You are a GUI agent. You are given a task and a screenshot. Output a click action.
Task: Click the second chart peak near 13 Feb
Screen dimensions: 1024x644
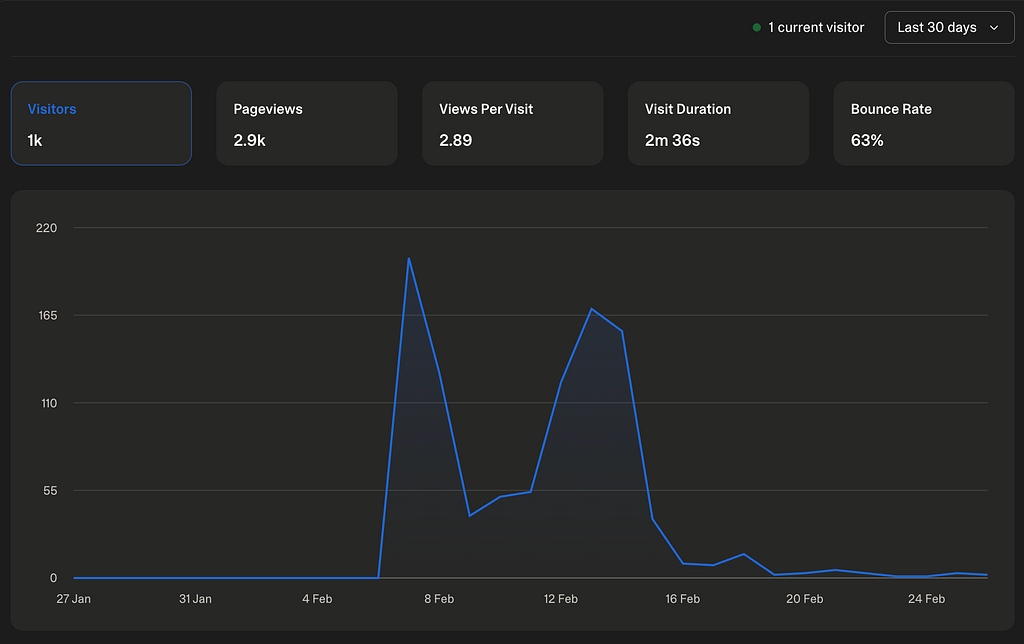(x=592, y=309)
